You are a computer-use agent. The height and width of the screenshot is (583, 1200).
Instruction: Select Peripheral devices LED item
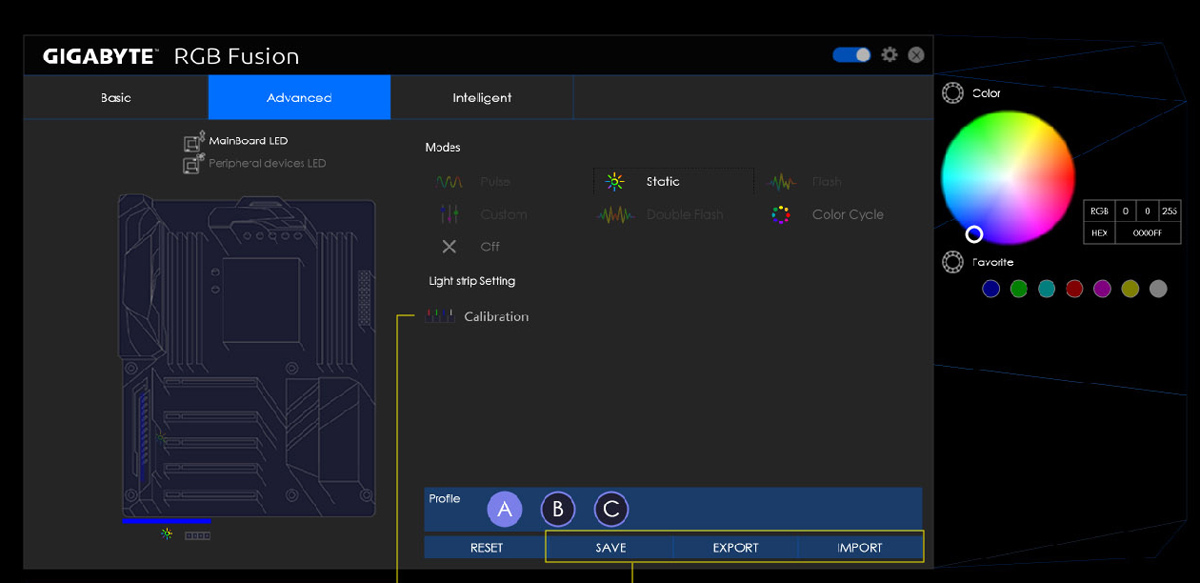(266, 164)
